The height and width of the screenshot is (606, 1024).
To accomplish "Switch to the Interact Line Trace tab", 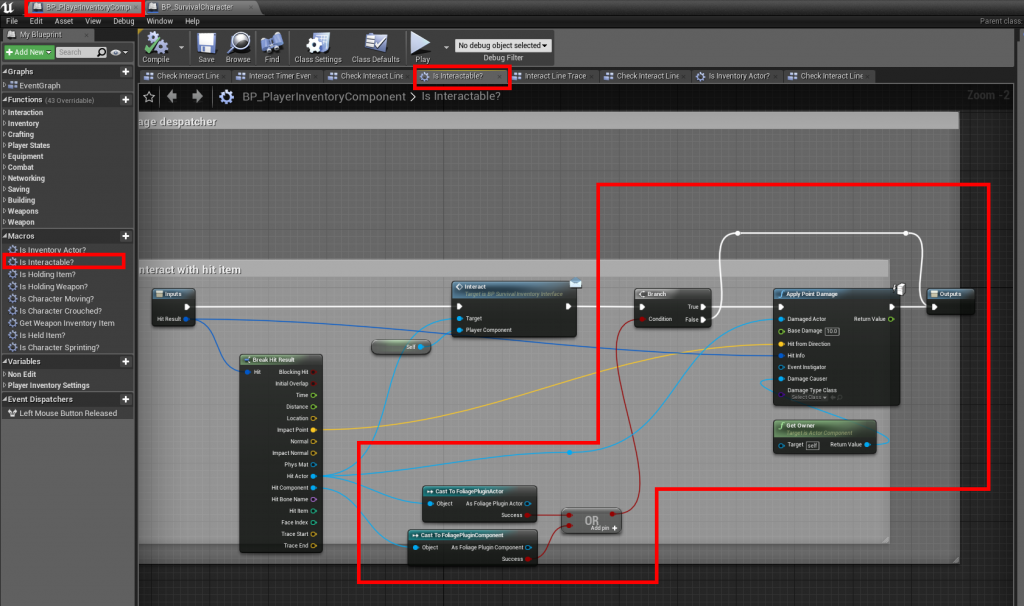I will [554, 76].
